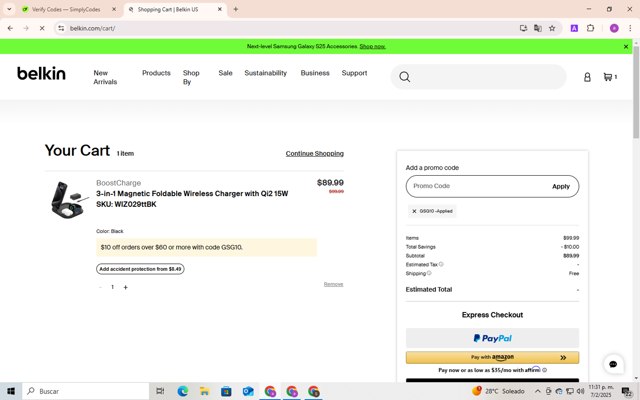Open the search magnifier icon
This screenshot has height=400, width=640.
click(x=404, y=77)
